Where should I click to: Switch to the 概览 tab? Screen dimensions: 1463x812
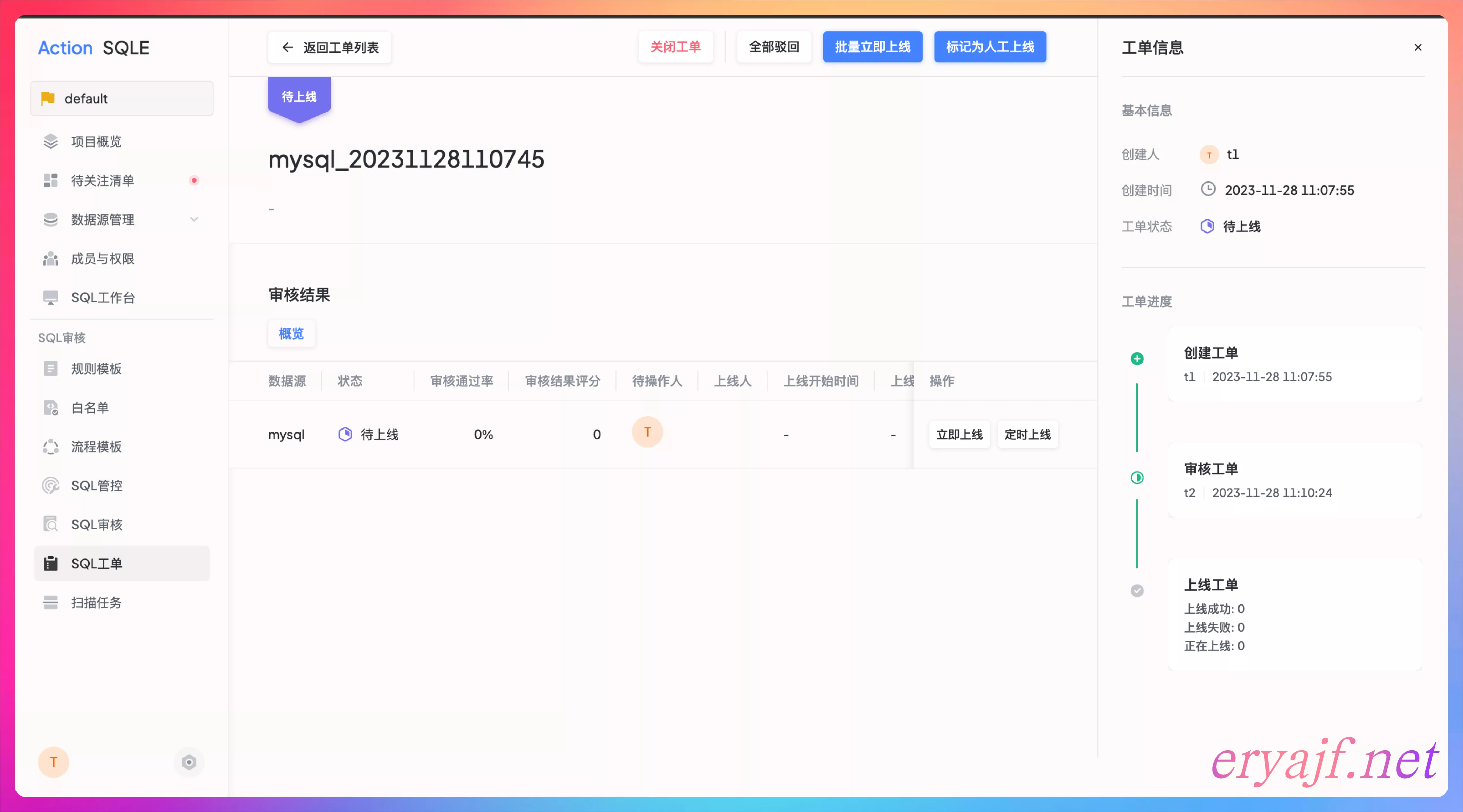coord(291,334)
